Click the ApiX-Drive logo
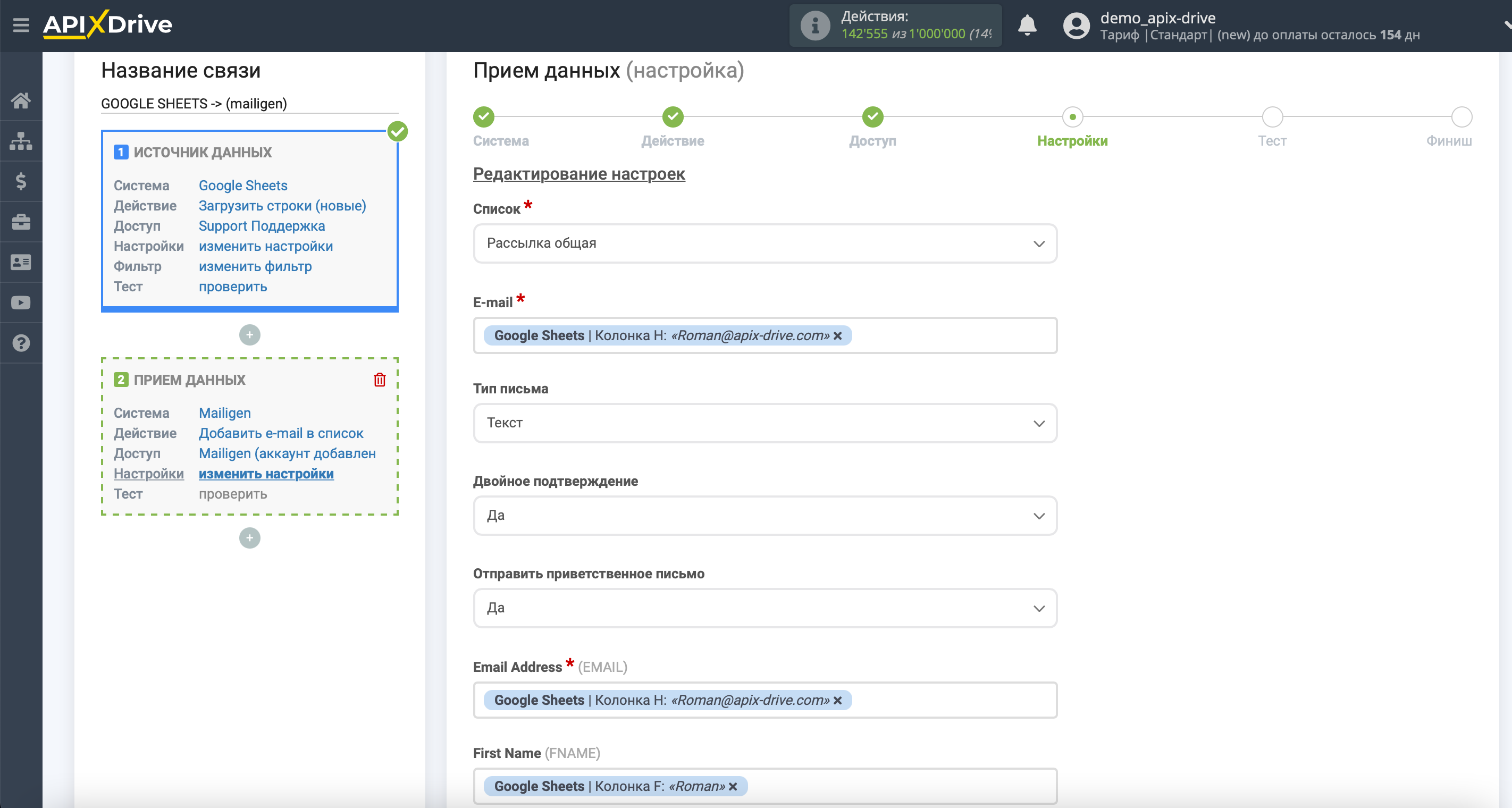The image size is (1512, 808). click(107, 24)
